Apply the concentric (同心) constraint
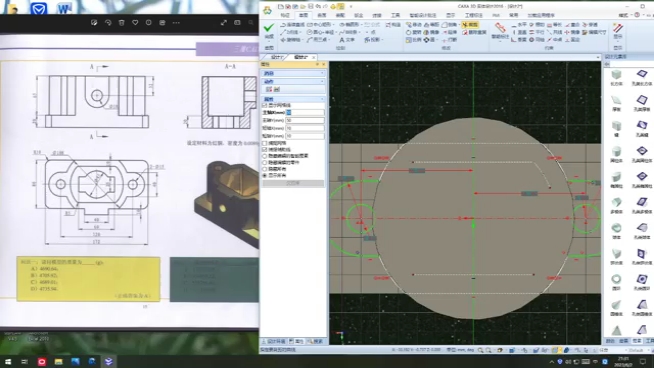This screenshot has width=654, height=368. tap(537, 40)
